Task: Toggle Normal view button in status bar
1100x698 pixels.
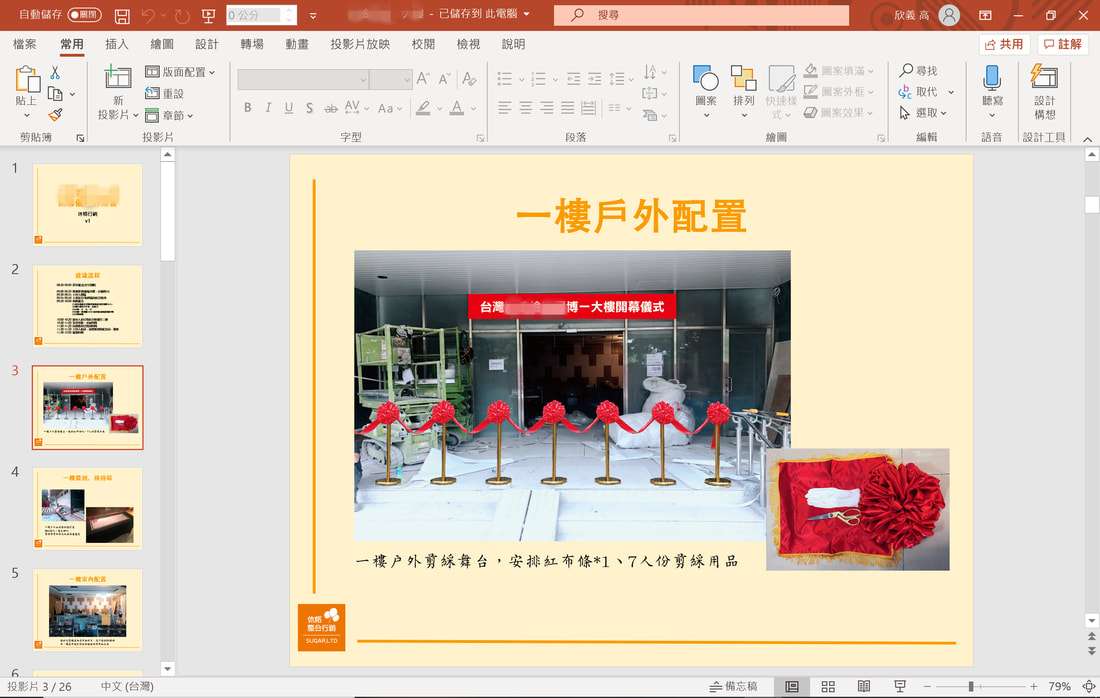Action: coord(791,687)
